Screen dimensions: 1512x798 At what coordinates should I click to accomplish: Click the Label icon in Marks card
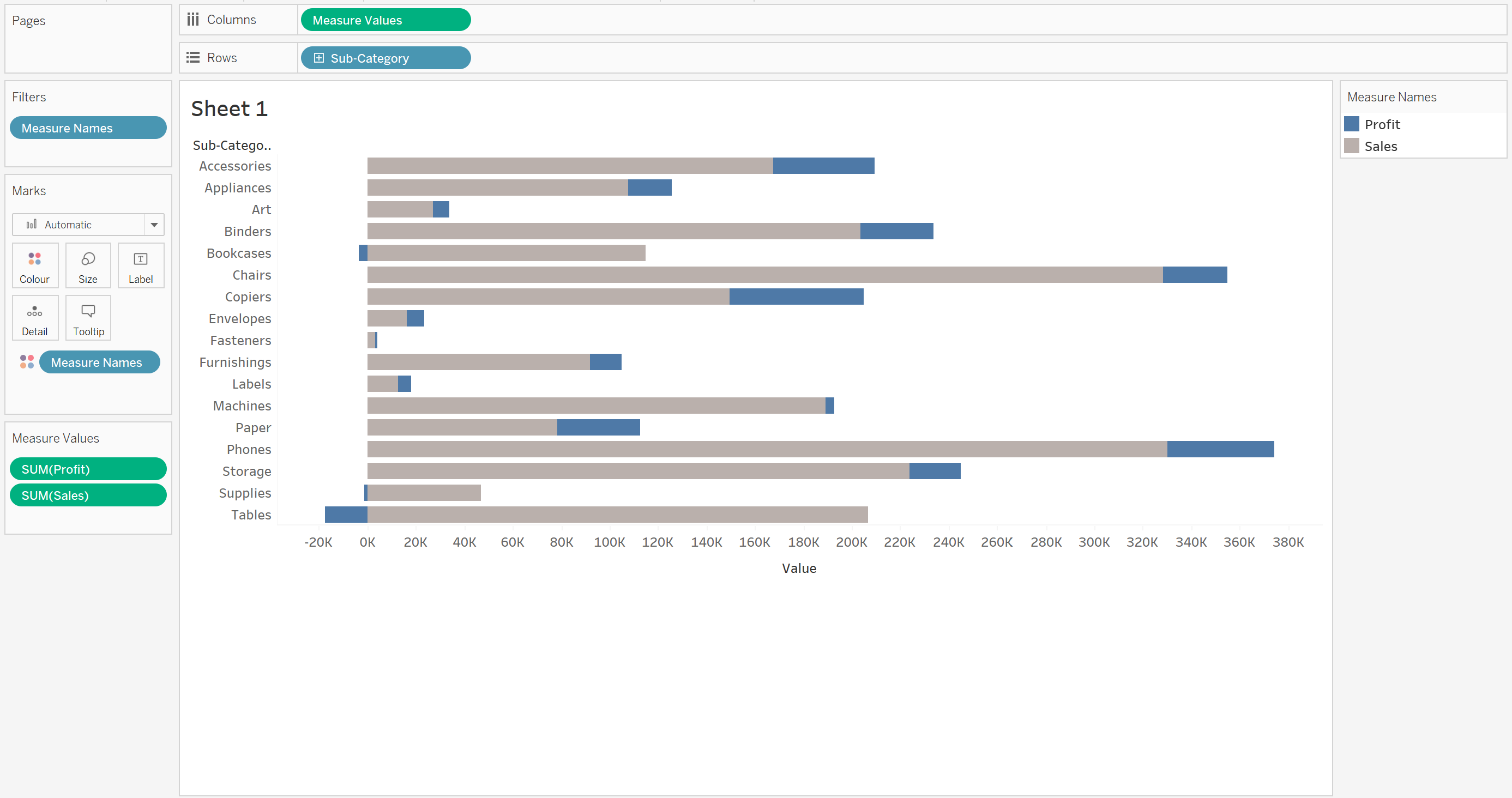coord(140,265)
